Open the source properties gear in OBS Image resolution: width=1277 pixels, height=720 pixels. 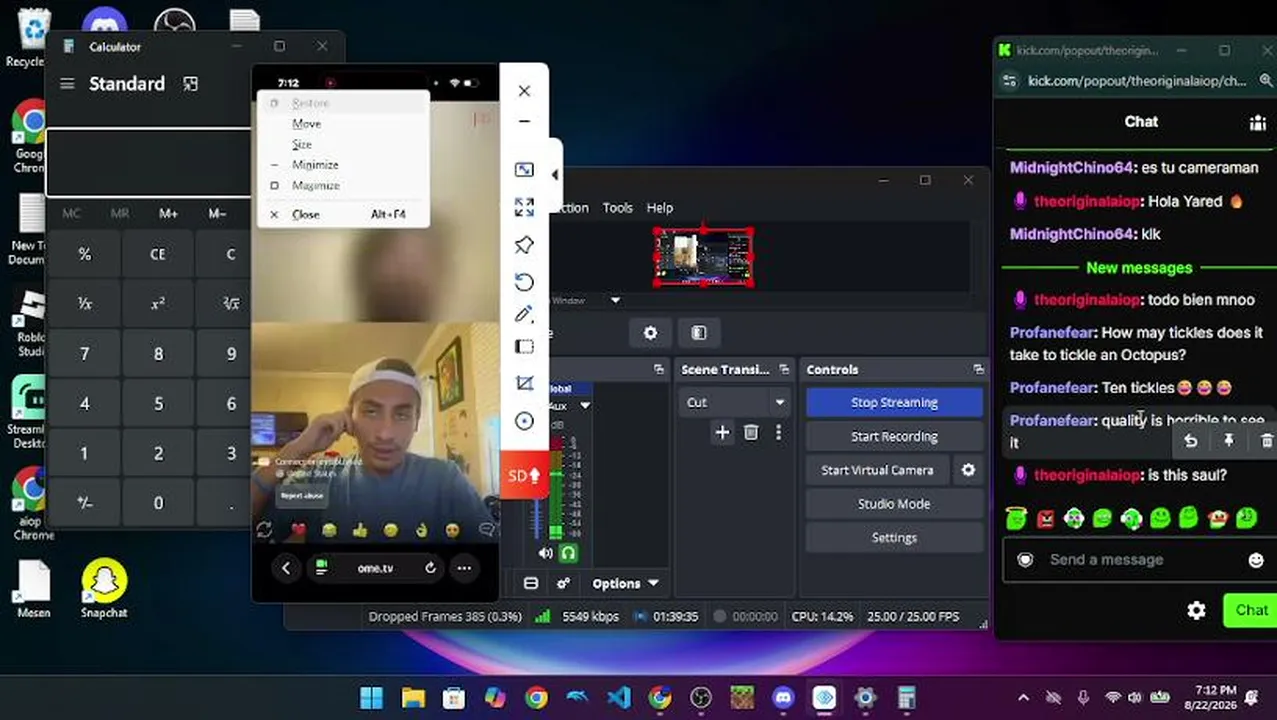650,333
